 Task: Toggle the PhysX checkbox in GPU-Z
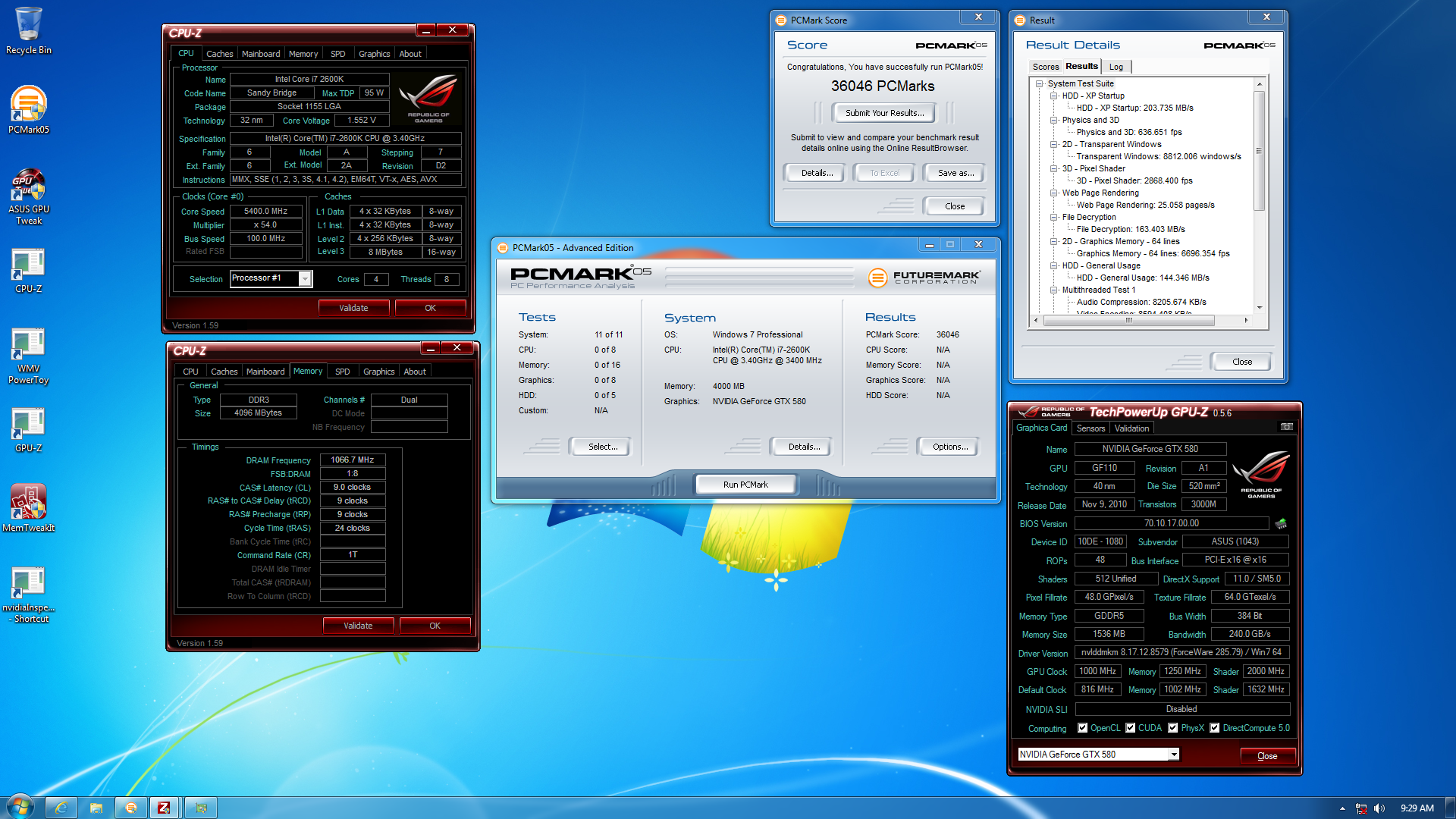click(1172, 728)
